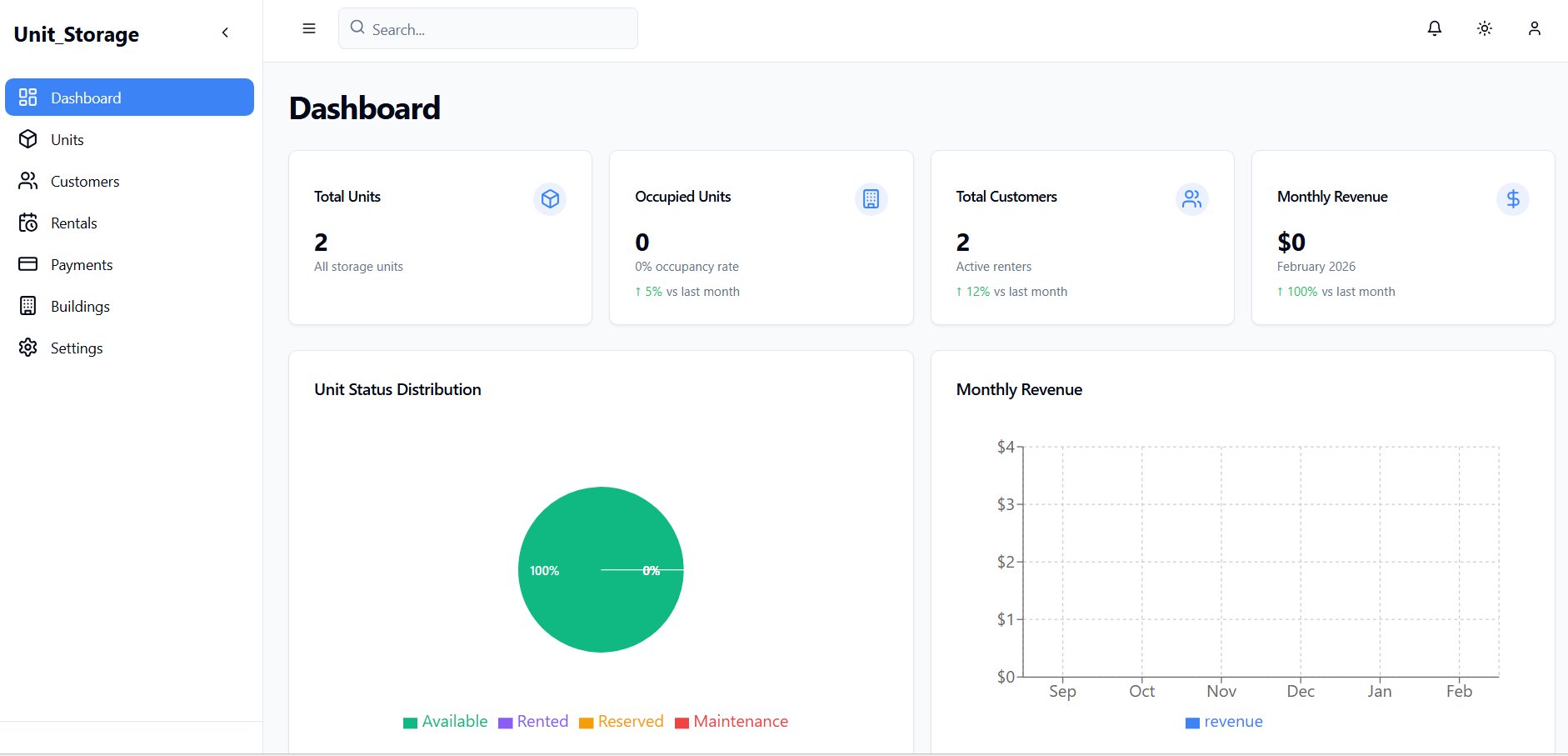Click the dollar icon on Monthly Revenue card
Screen dimensions: 1568x756
(x=1512, y=199)
